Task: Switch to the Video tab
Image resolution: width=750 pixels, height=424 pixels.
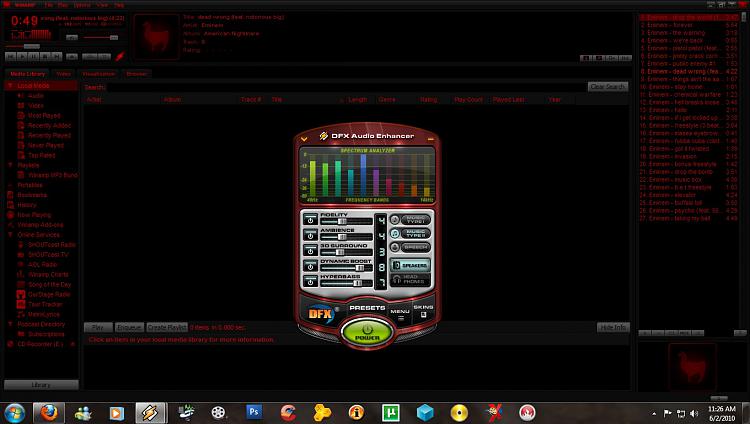Action: [64, 74]
